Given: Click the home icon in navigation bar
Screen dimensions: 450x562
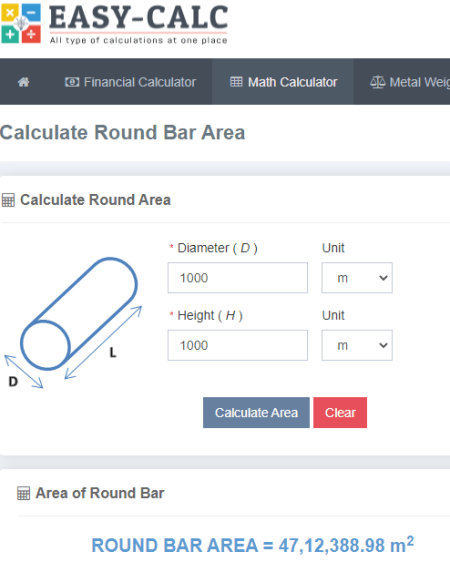Looking at the screenshot, I should click(x=24, y=82).
